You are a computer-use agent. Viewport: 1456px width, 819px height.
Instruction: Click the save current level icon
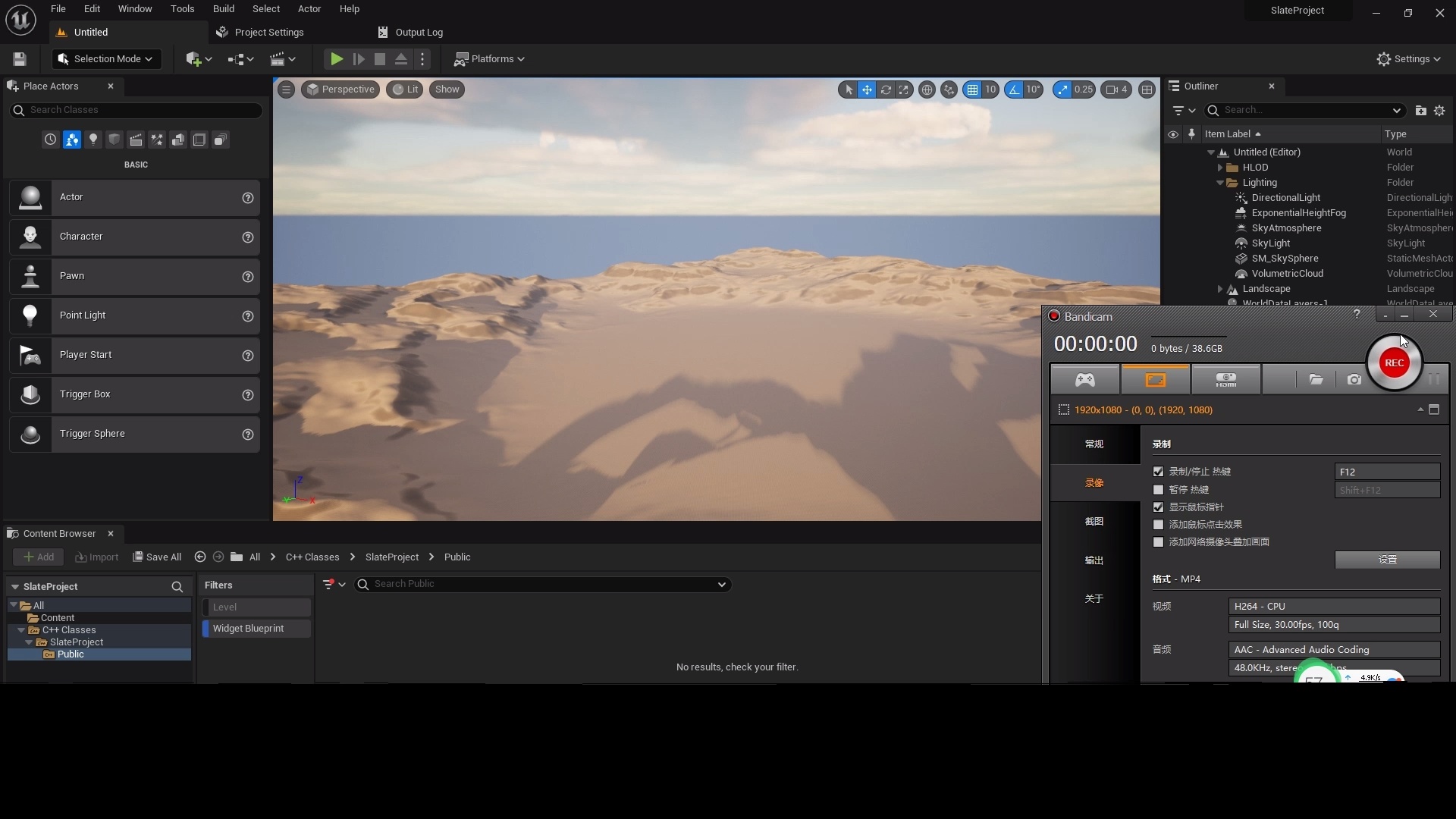(x=20, y=59)
